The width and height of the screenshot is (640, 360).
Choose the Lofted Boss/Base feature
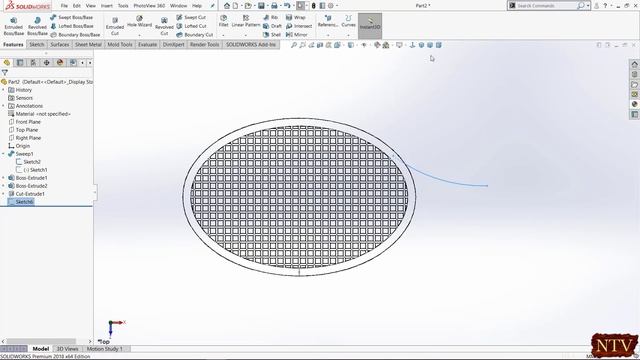tap(71, 26)
